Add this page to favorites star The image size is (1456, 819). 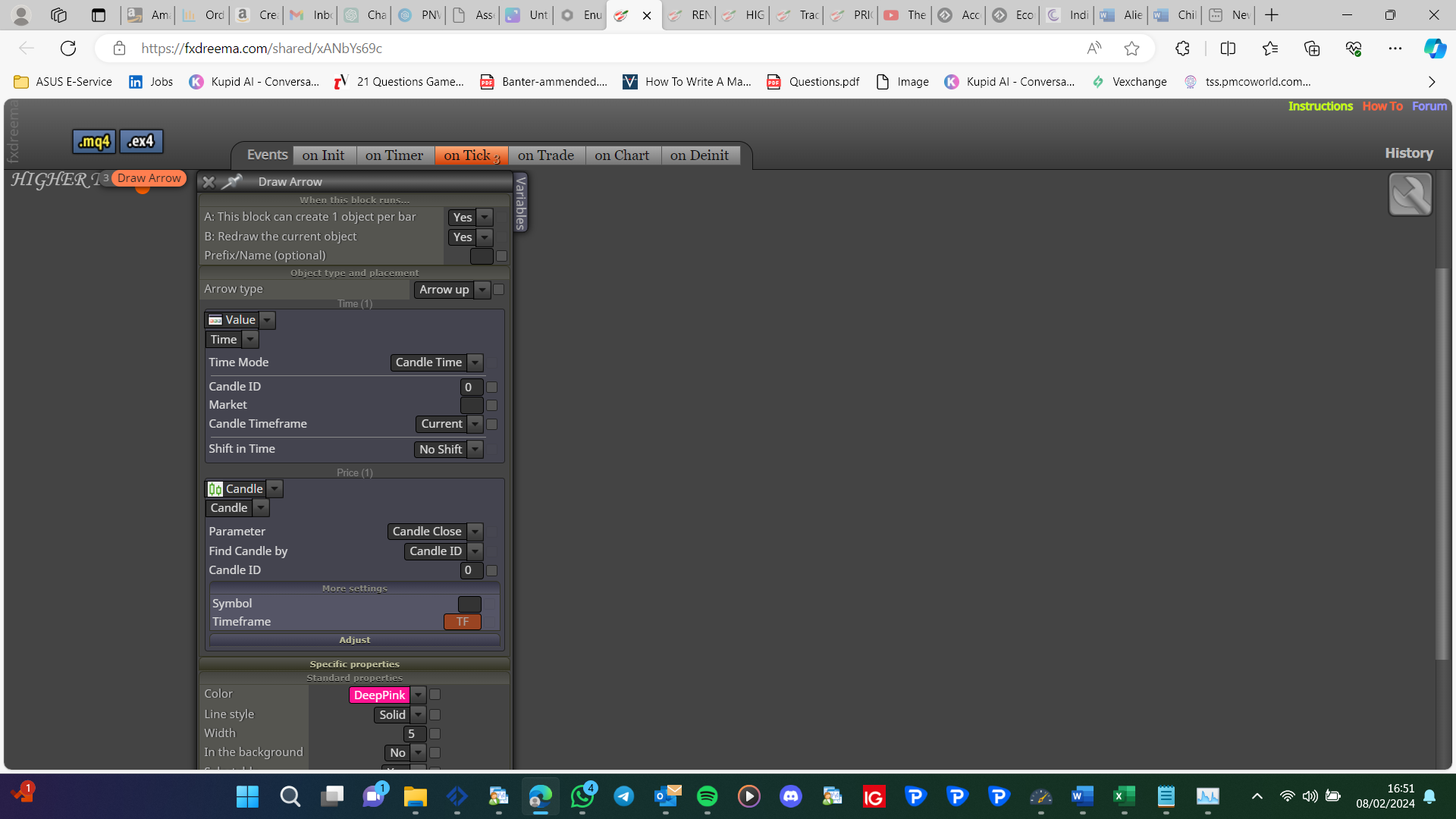point(1131,49)
